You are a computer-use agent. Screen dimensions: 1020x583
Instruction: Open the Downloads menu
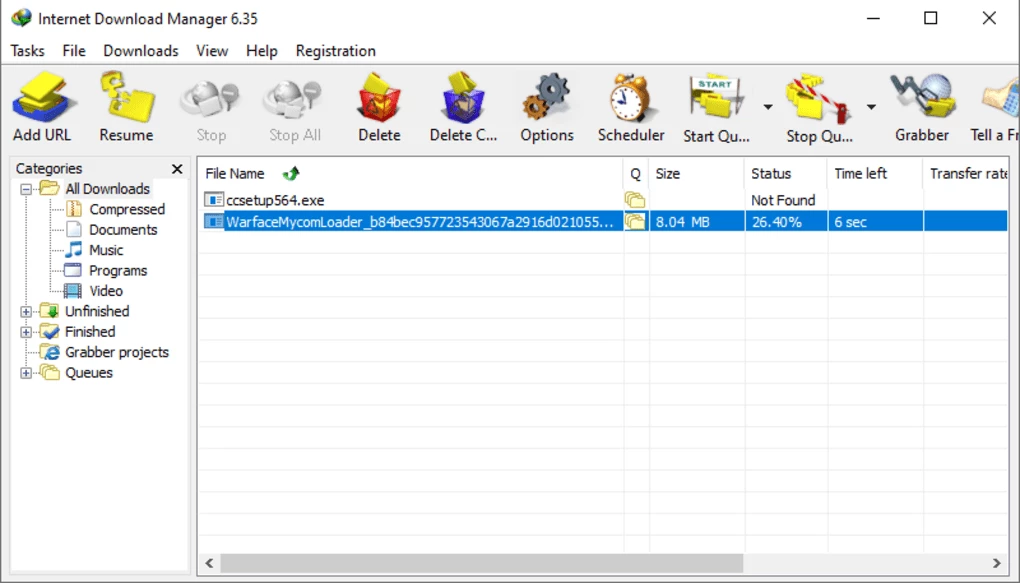coord(140,51)
